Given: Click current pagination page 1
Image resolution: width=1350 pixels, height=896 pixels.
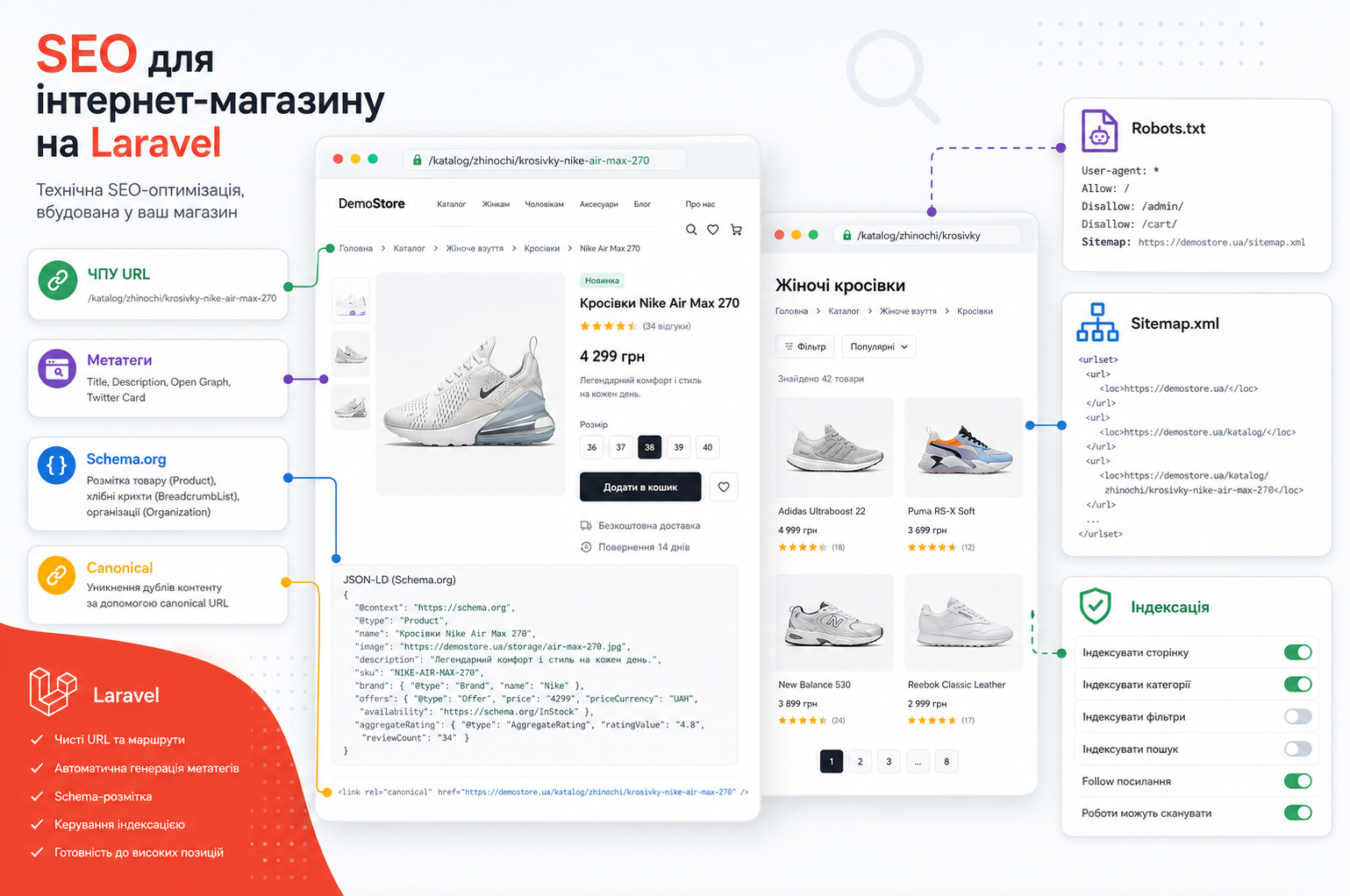Looking at the screenshot, I should 832,761.
